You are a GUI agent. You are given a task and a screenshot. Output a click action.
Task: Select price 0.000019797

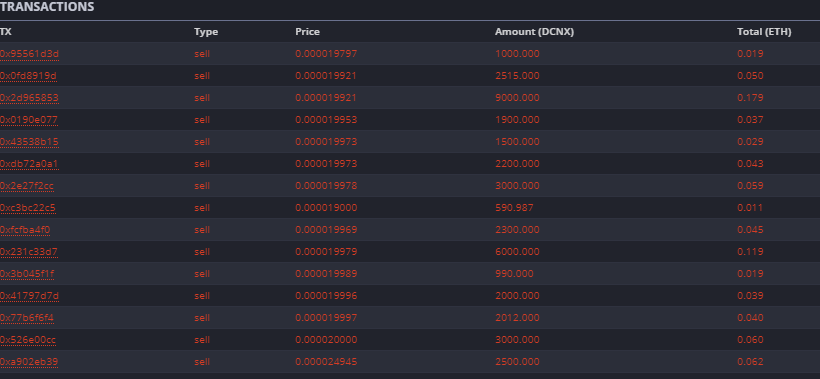coord(326,54)
